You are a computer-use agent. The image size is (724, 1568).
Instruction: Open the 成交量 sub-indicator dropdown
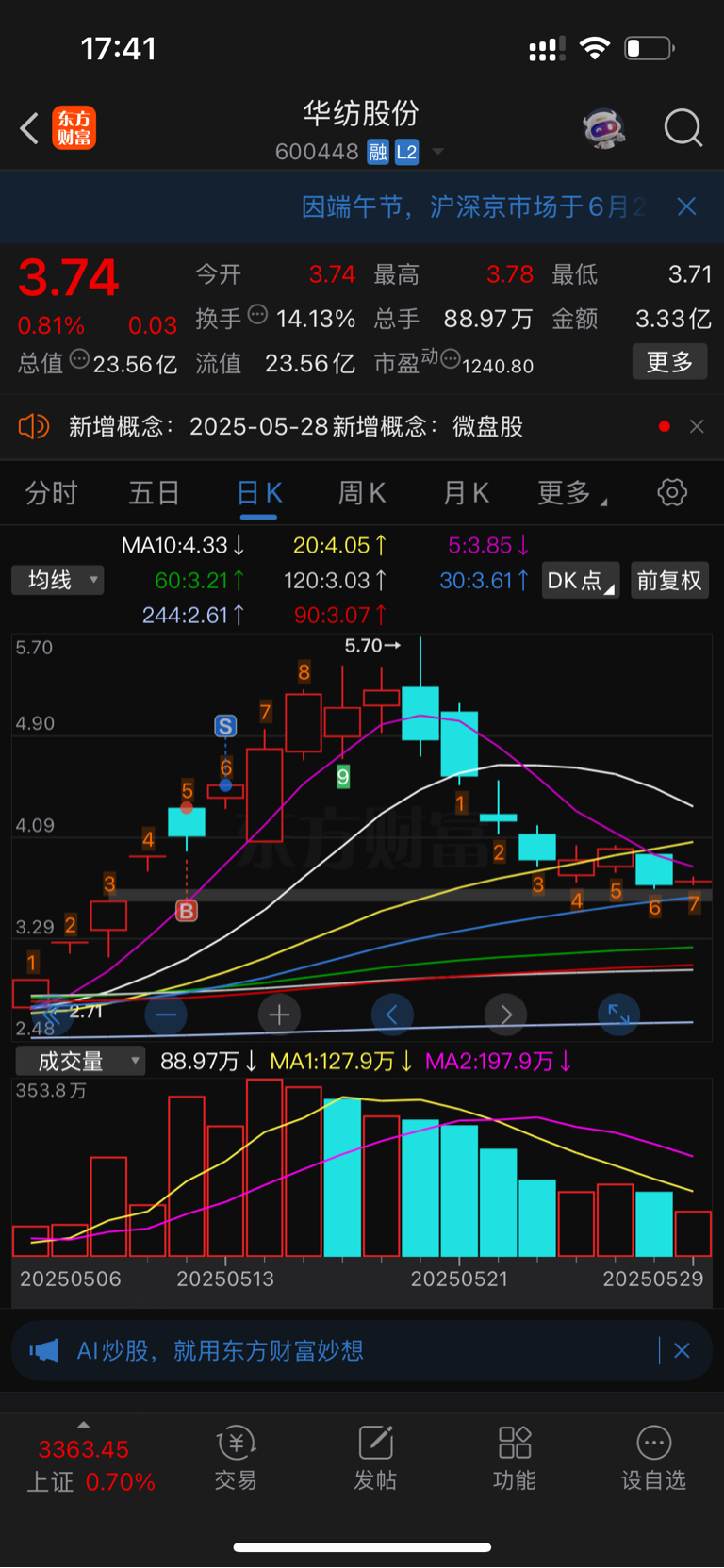click(80, 1062)
